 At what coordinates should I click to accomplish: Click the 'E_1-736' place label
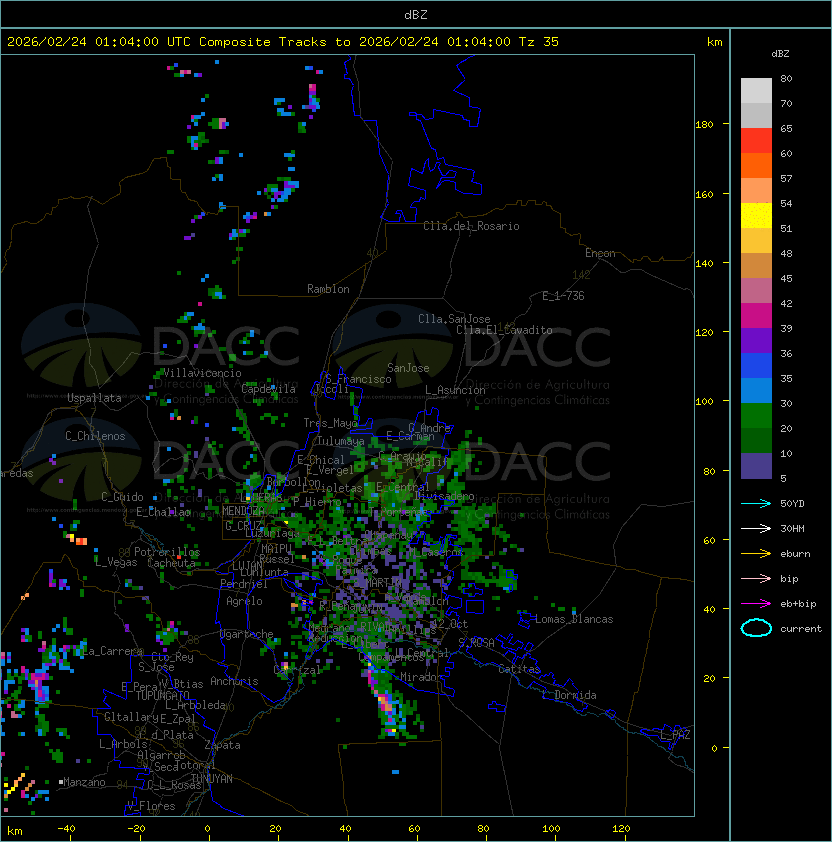tap(563, 296)
